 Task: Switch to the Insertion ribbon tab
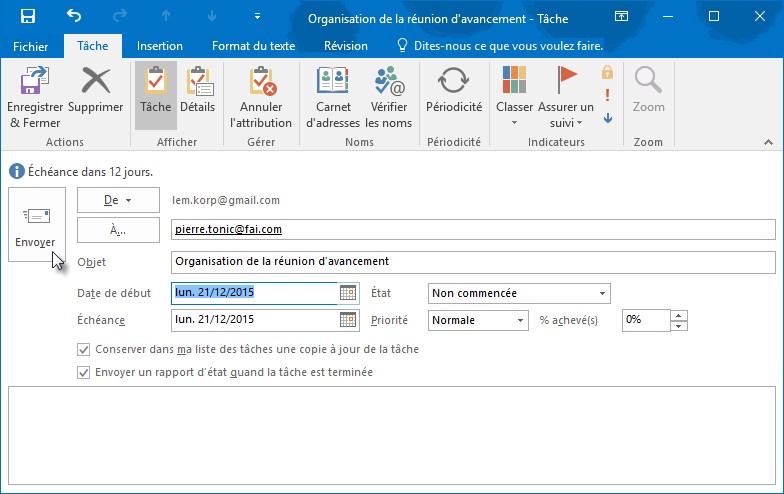click(160, 46)
